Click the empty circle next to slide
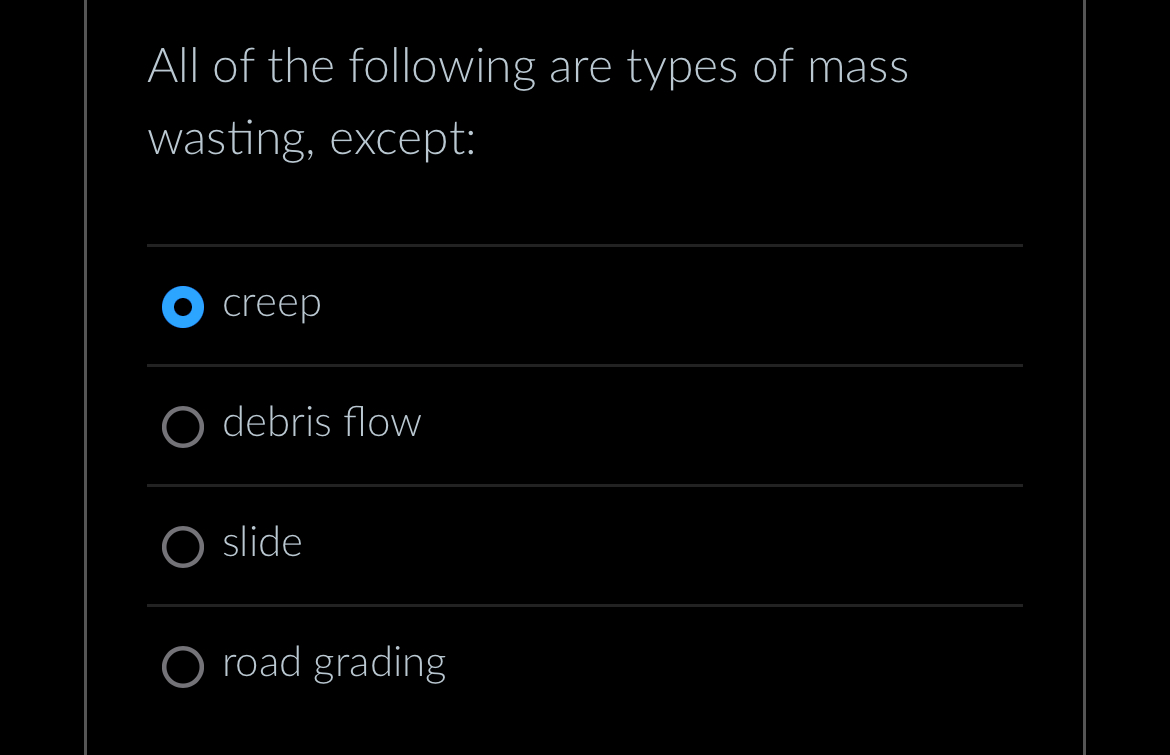Image resolution: width=1170 pixels, height=755 pixels. click(x=183, y=547)
